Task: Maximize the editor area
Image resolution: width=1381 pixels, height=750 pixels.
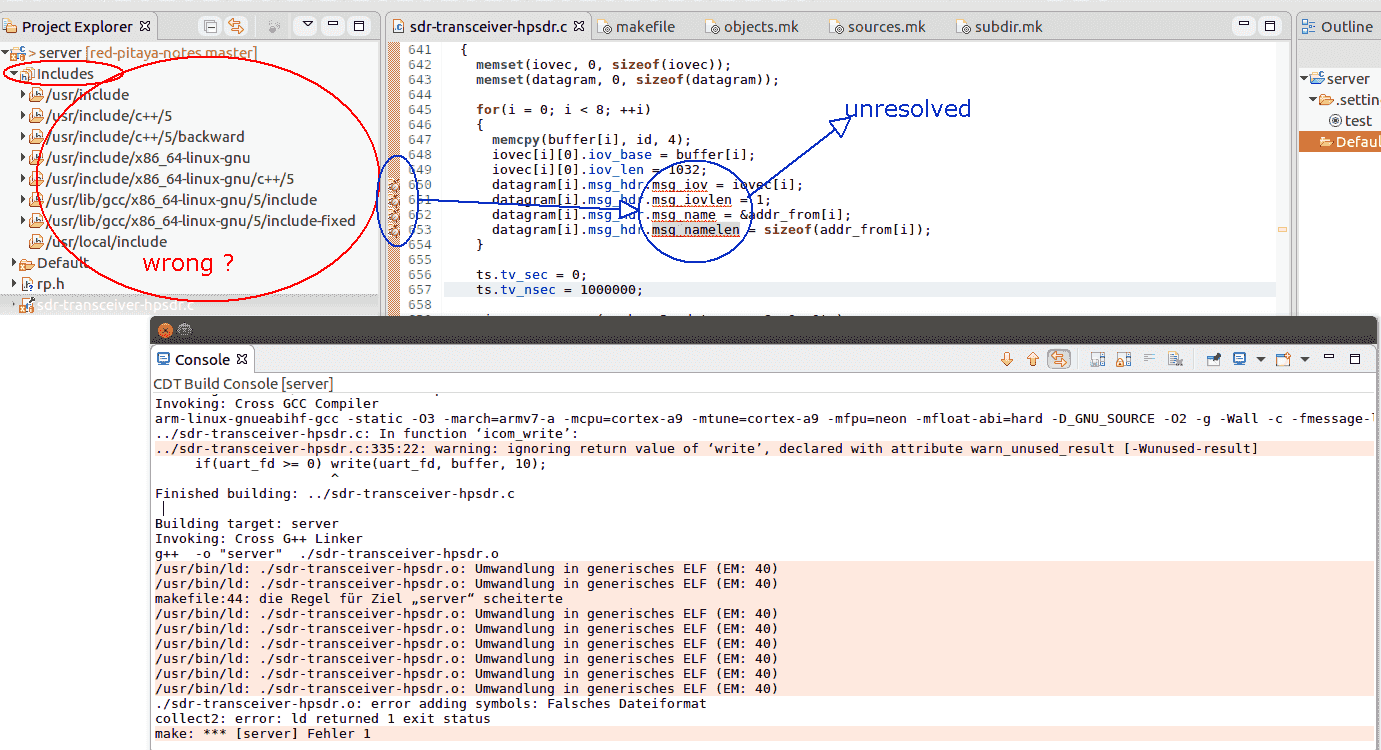Action: click(x=1270, y=25)
